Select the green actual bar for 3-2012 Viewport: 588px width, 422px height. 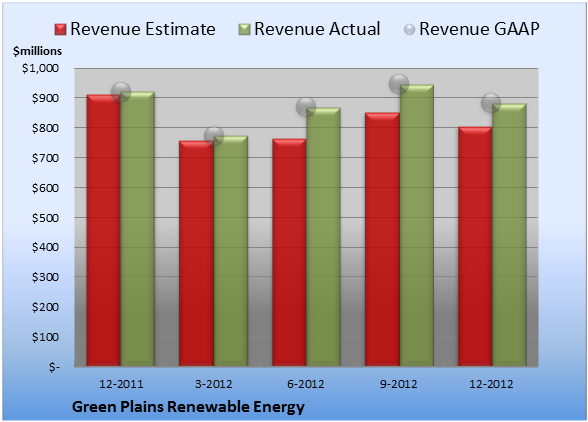(231, 251)
